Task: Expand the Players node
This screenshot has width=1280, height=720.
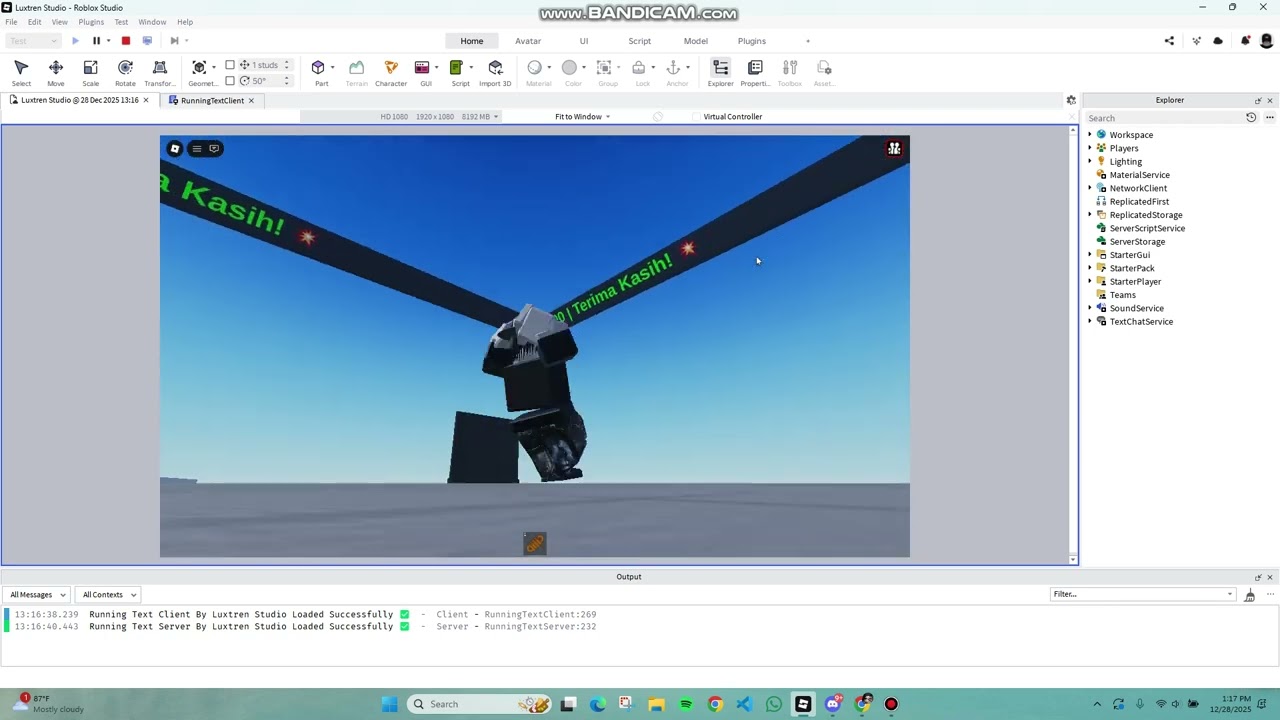Action: click(1090, 148)
